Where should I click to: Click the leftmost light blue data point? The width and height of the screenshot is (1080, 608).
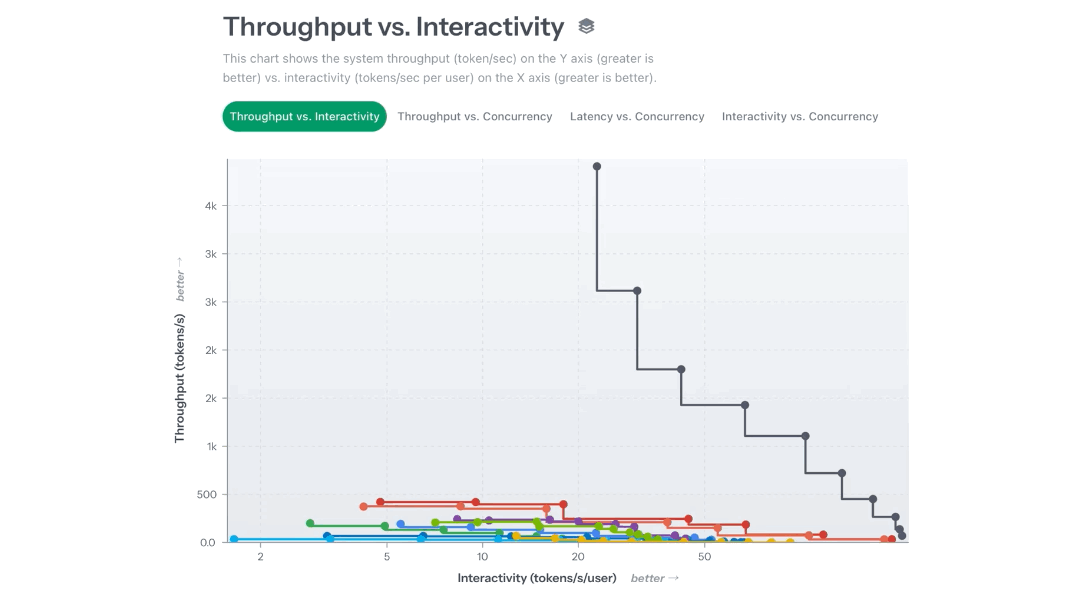(x=234, y=539)
